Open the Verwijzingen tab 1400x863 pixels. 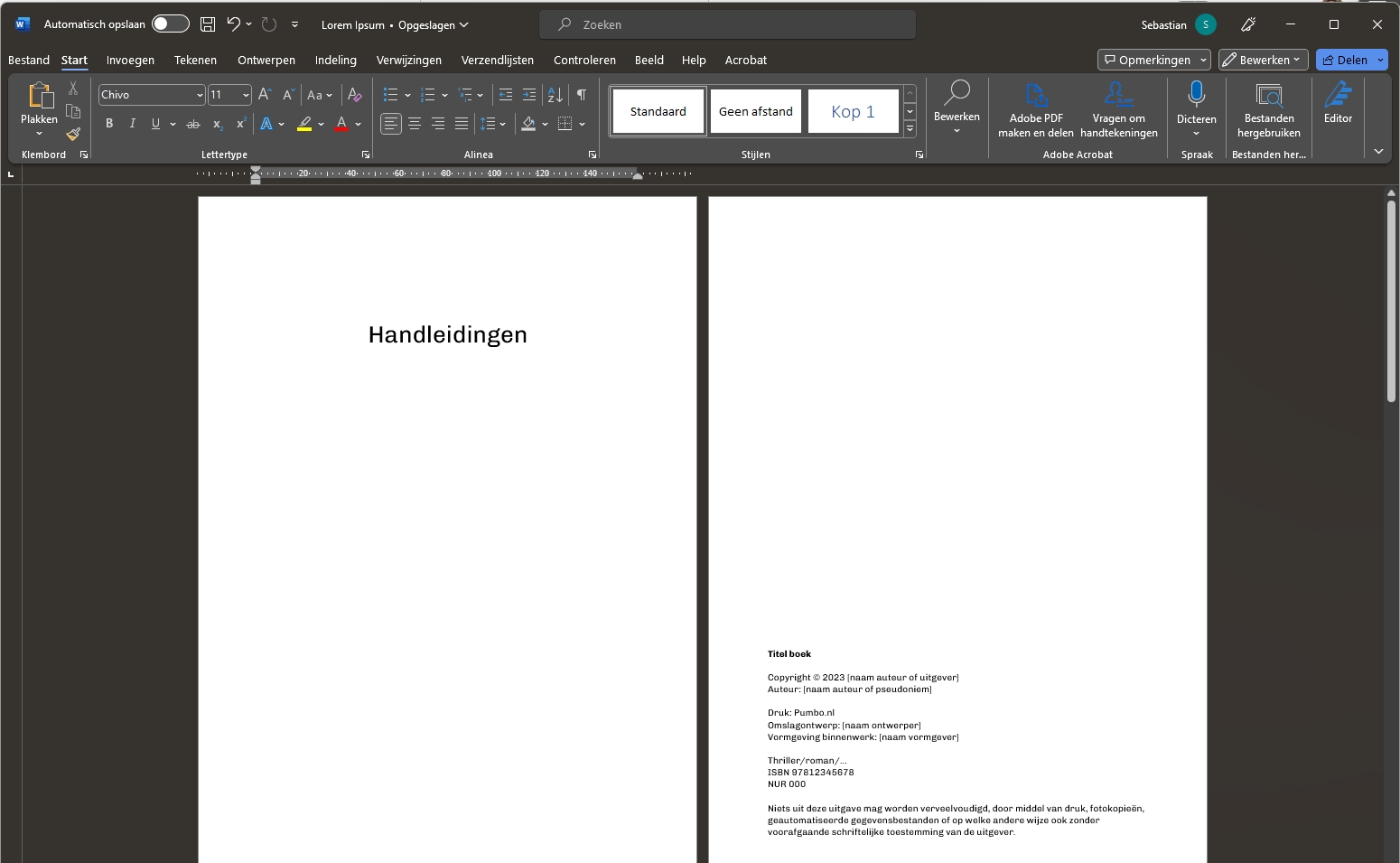pos(409,60)
